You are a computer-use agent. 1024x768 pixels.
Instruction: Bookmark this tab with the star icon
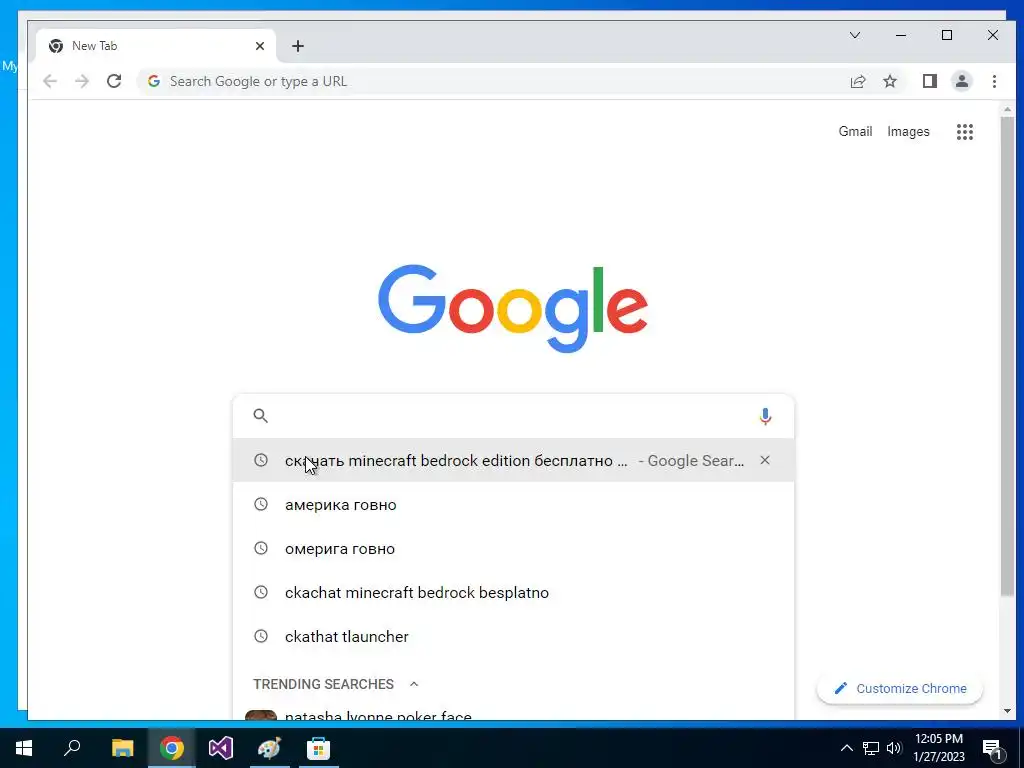890,82
